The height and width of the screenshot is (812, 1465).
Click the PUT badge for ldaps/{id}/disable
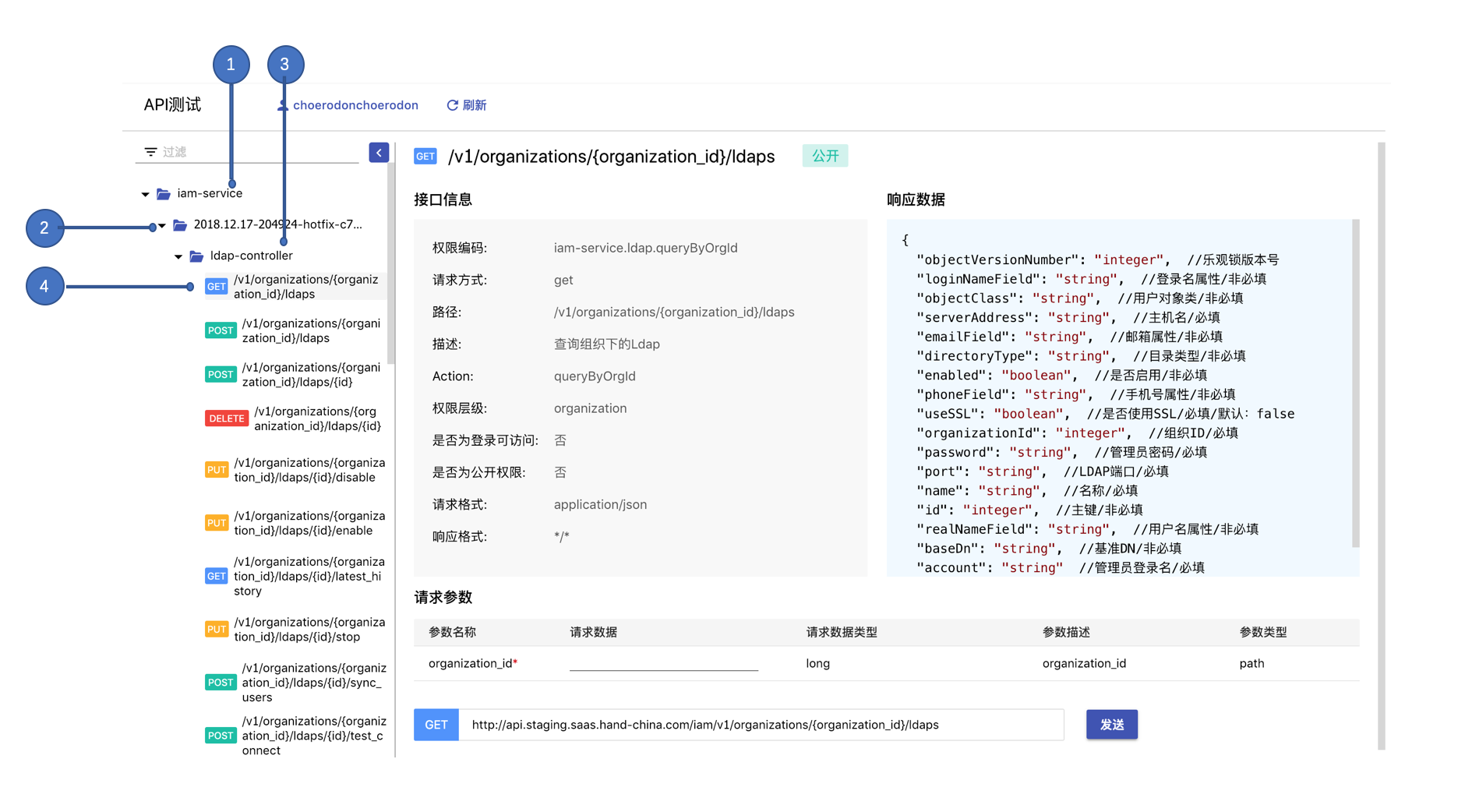click(217, 470)
